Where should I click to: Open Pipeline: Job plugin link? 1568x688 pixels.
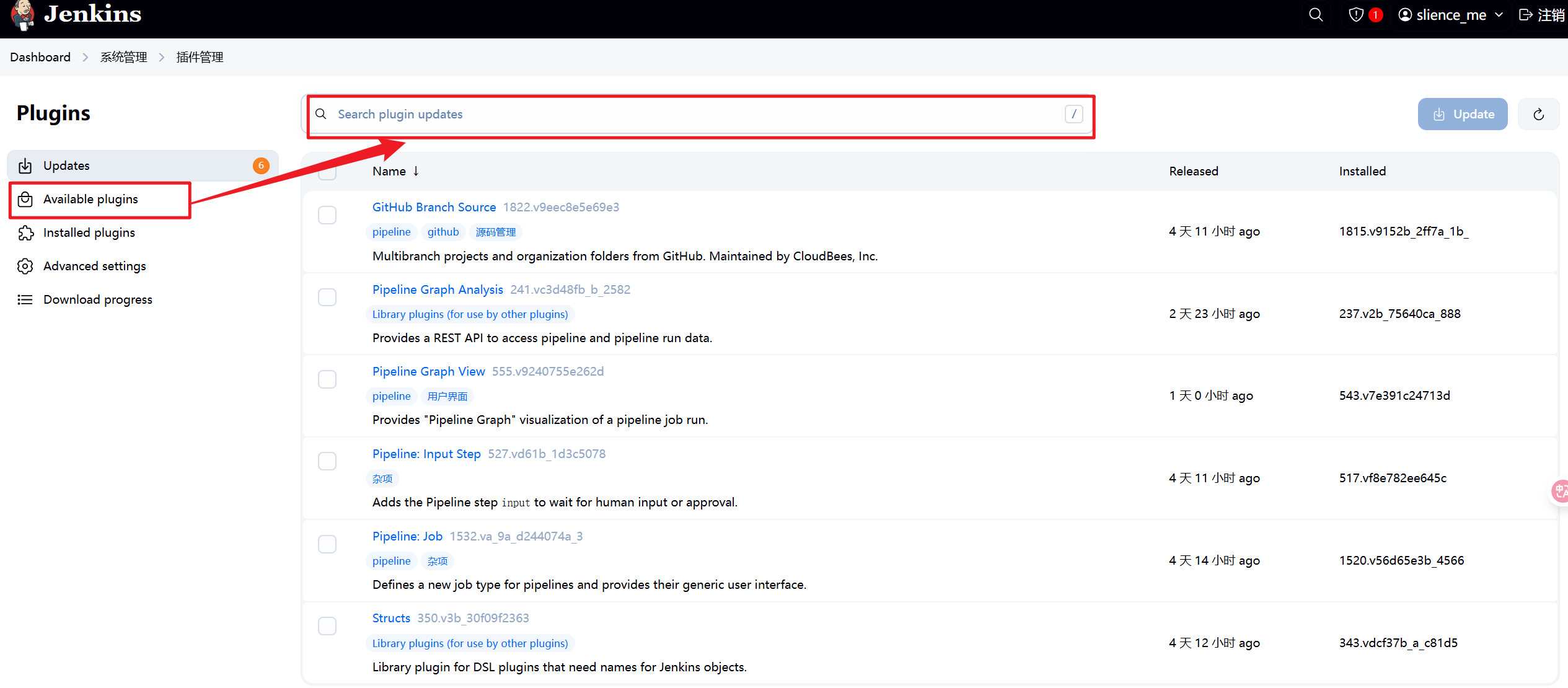[x=407, y=536]
